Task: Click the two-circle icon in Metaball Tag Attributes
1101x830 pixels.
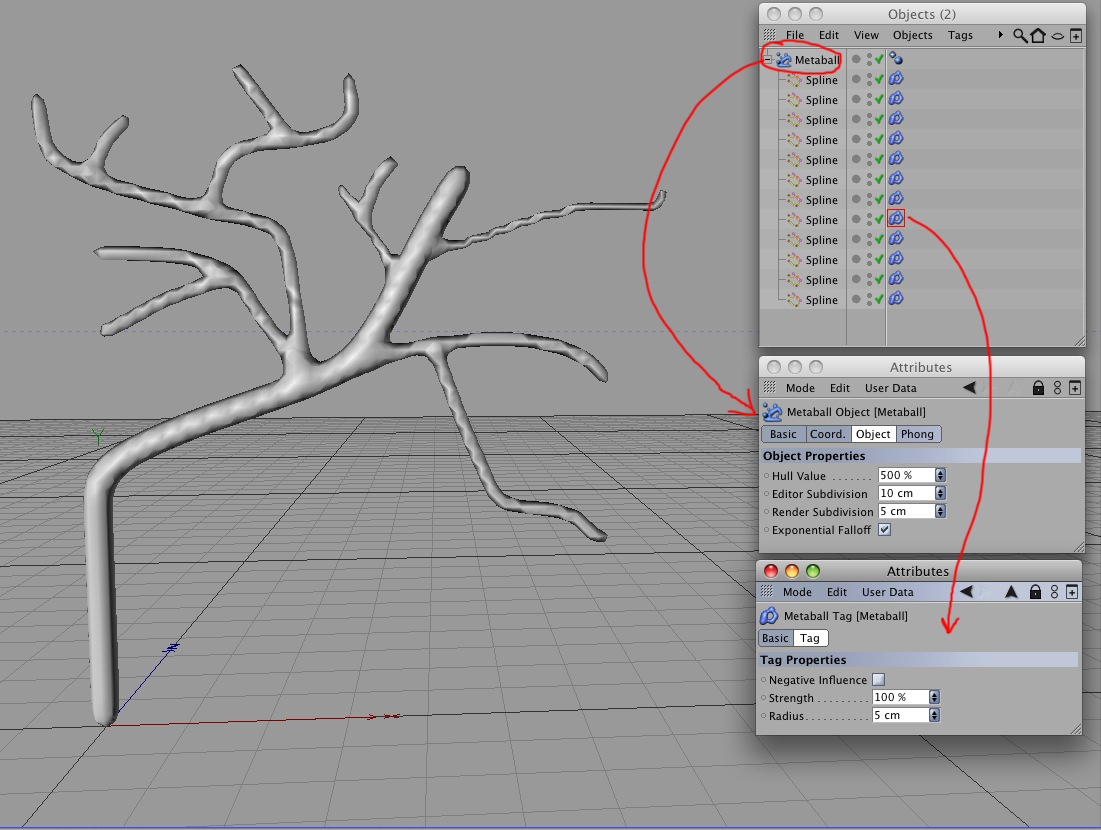Action: (1054, 592)
